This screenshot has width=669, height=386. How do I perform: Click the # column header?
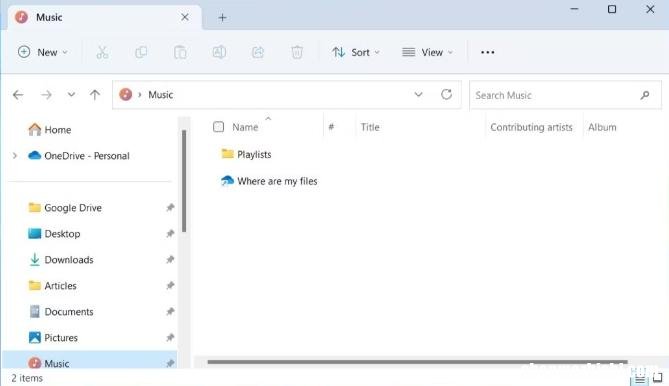[x=332, y=127]
